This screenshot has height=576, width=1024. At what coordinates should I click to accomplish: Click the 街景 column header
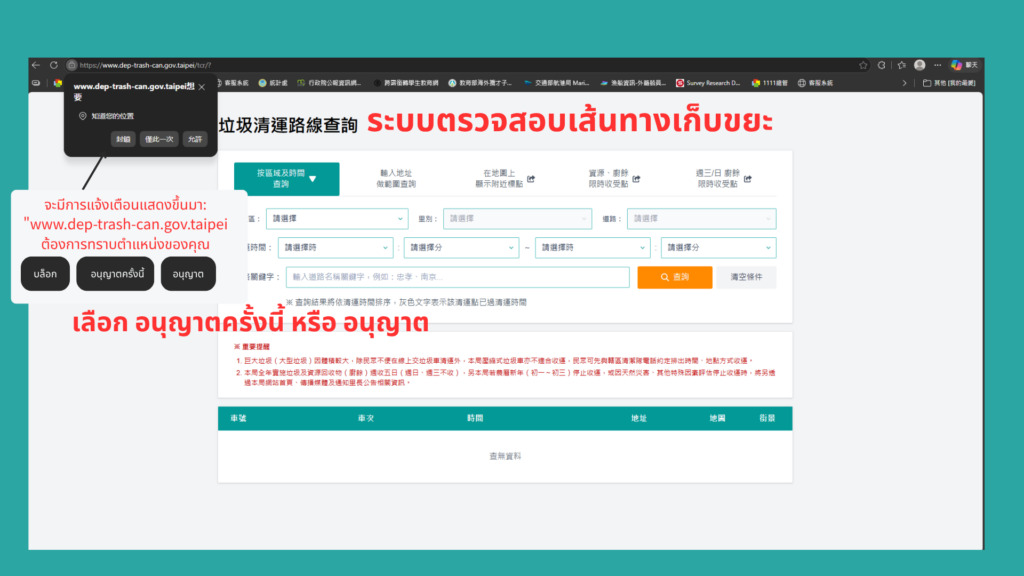pyautogui.click(x=767, y=418)
